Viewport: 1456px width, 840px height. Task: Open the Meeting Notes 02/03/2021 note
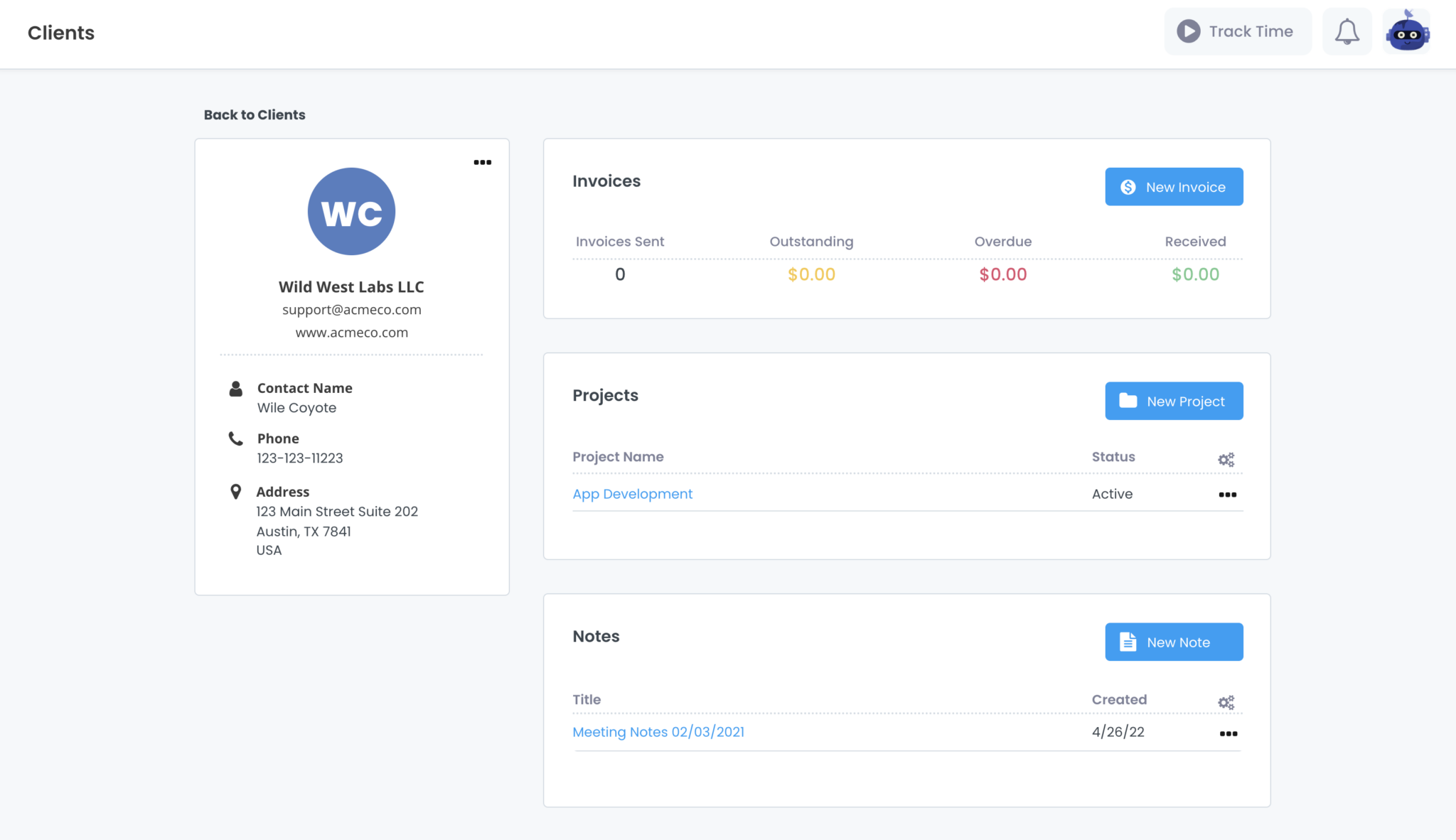(658, 731)
